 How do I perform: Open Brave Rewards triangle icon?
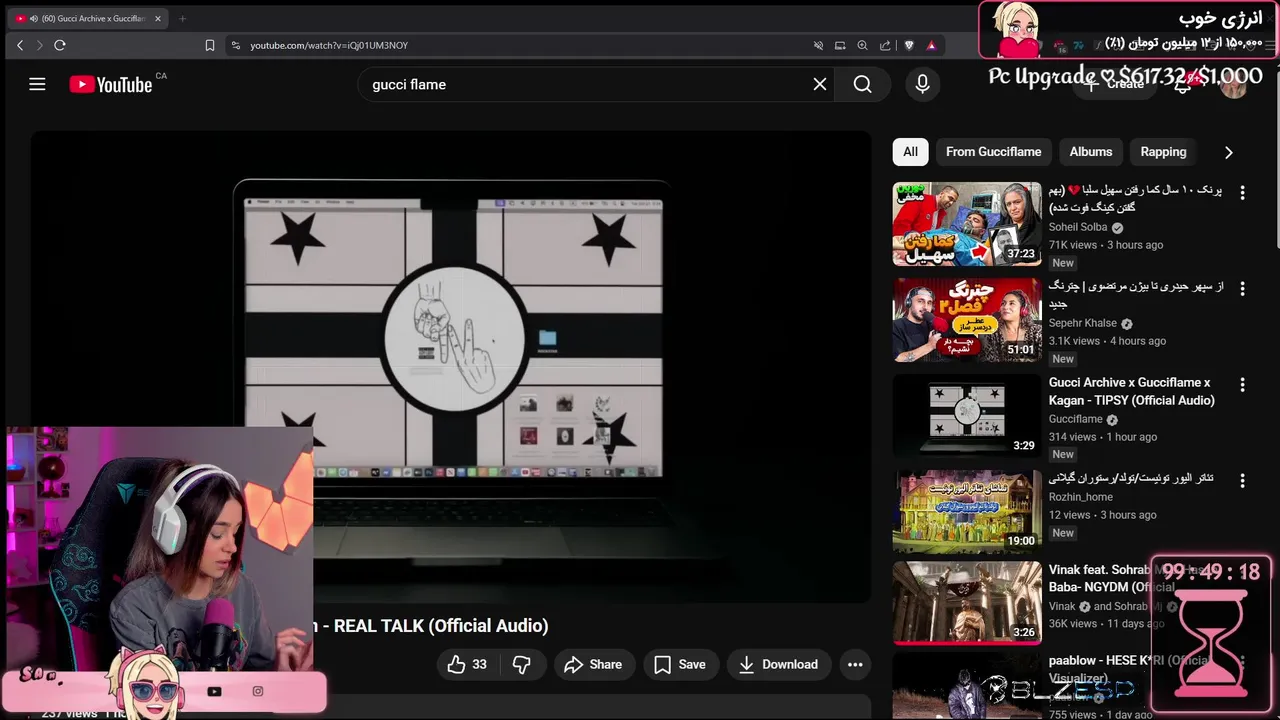coord(931,45)
